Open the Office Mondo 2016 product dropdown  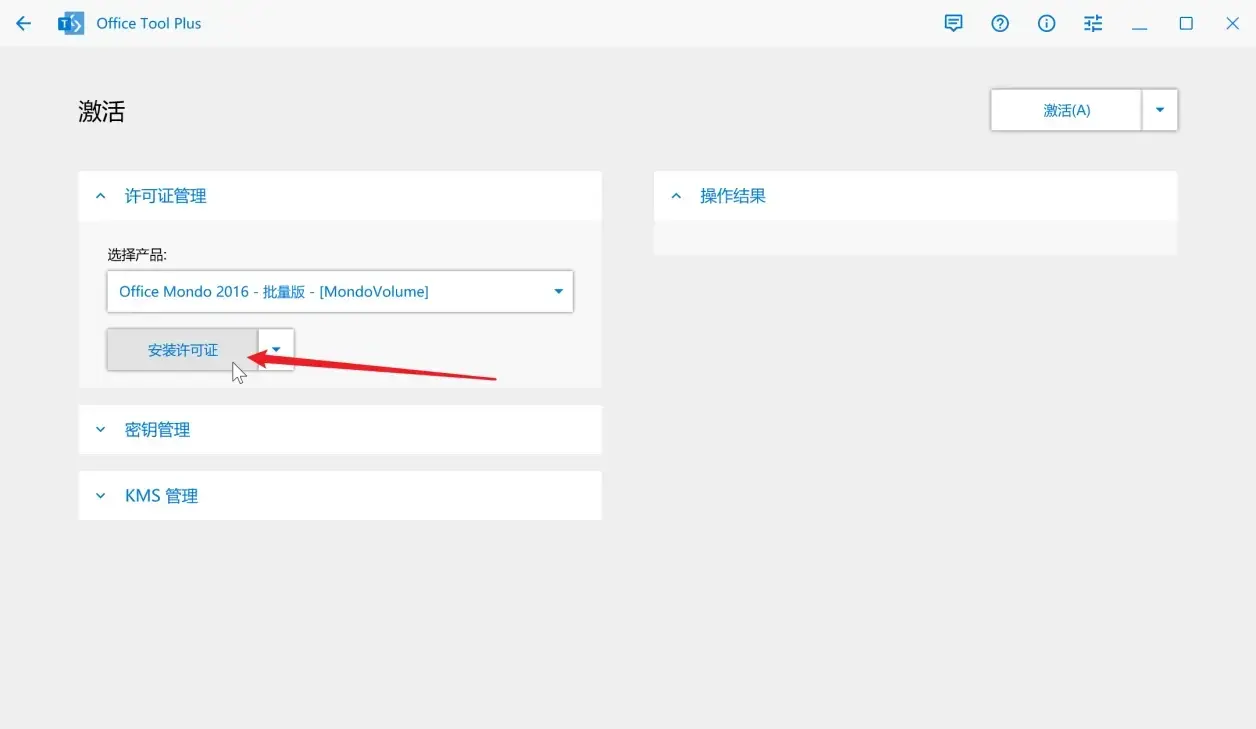coord(340,292)
